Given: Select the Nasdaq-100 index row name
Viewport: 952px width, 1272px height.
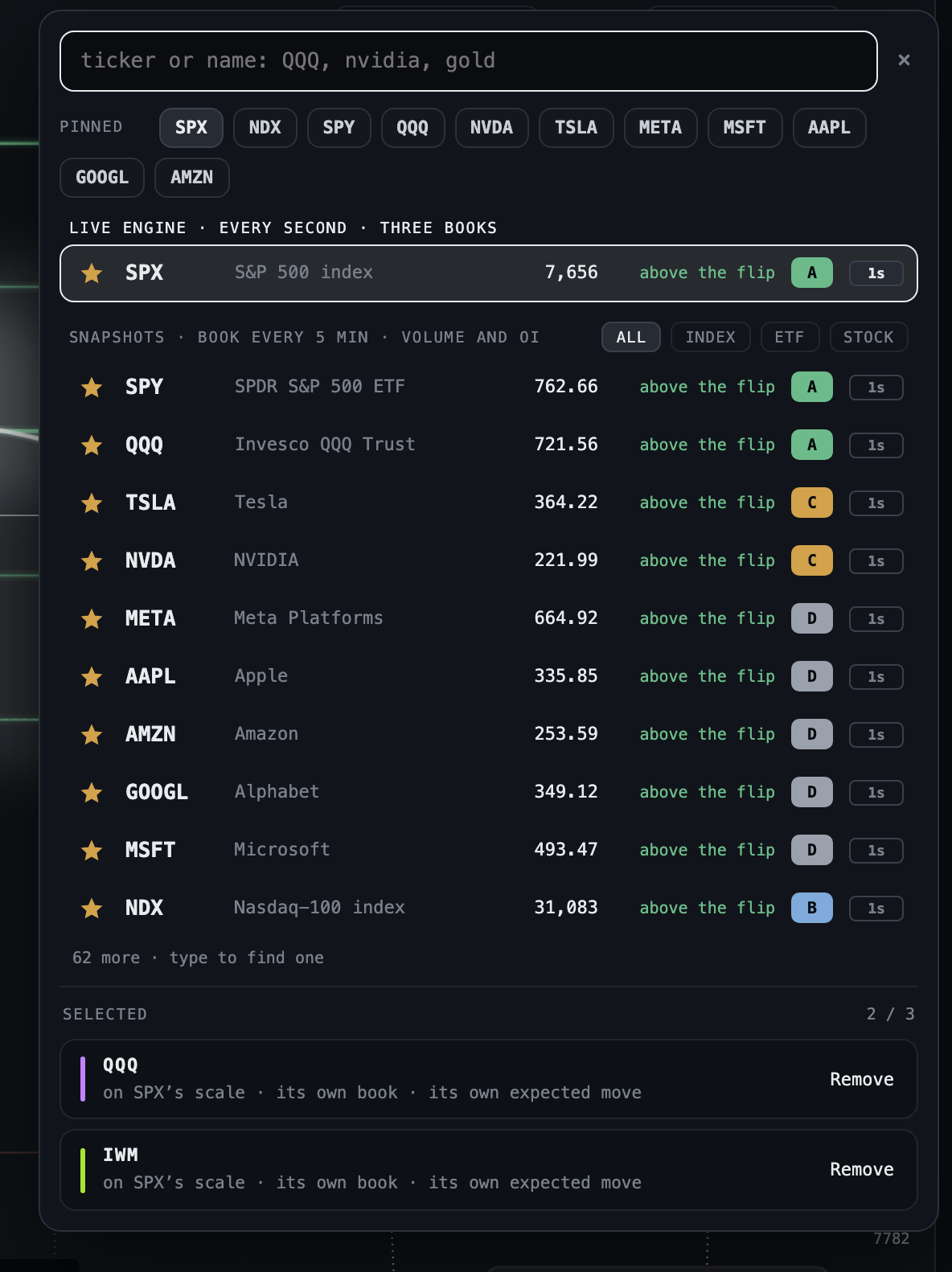Looking at the screenshot, I should [320, 908].
